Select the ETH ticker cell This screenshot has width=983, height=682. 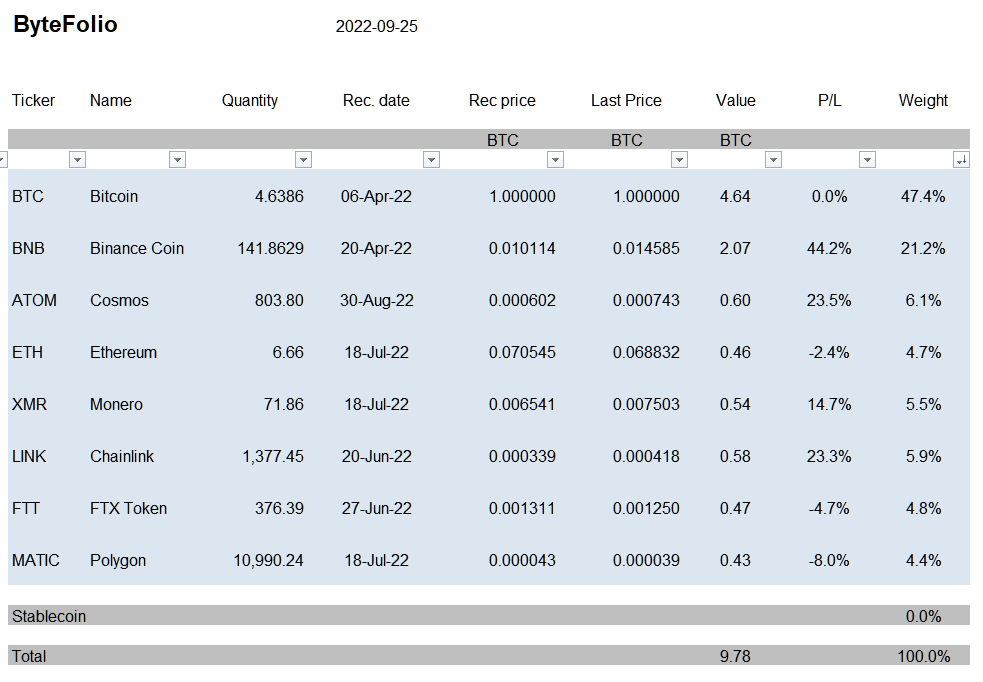tap(28, 352)
